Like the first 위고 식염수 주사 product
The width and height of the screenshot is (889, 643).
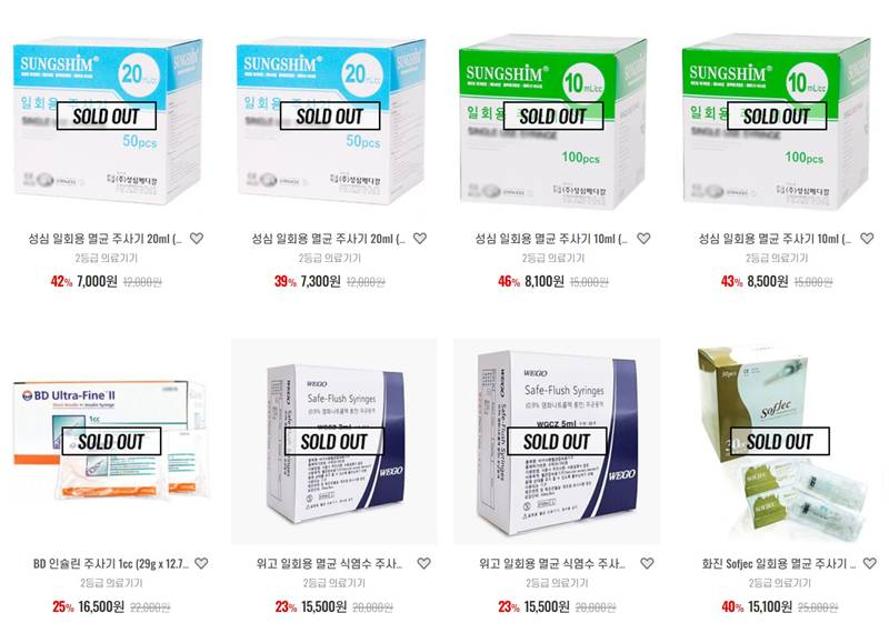click(x=424, y=563)
